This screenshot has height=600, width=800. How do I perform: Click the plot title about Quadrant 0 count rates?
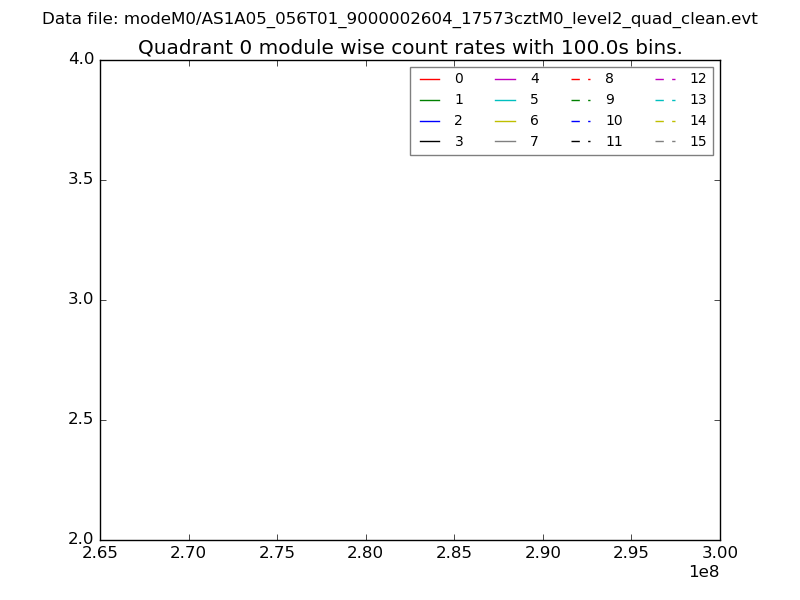click(410, 47)
